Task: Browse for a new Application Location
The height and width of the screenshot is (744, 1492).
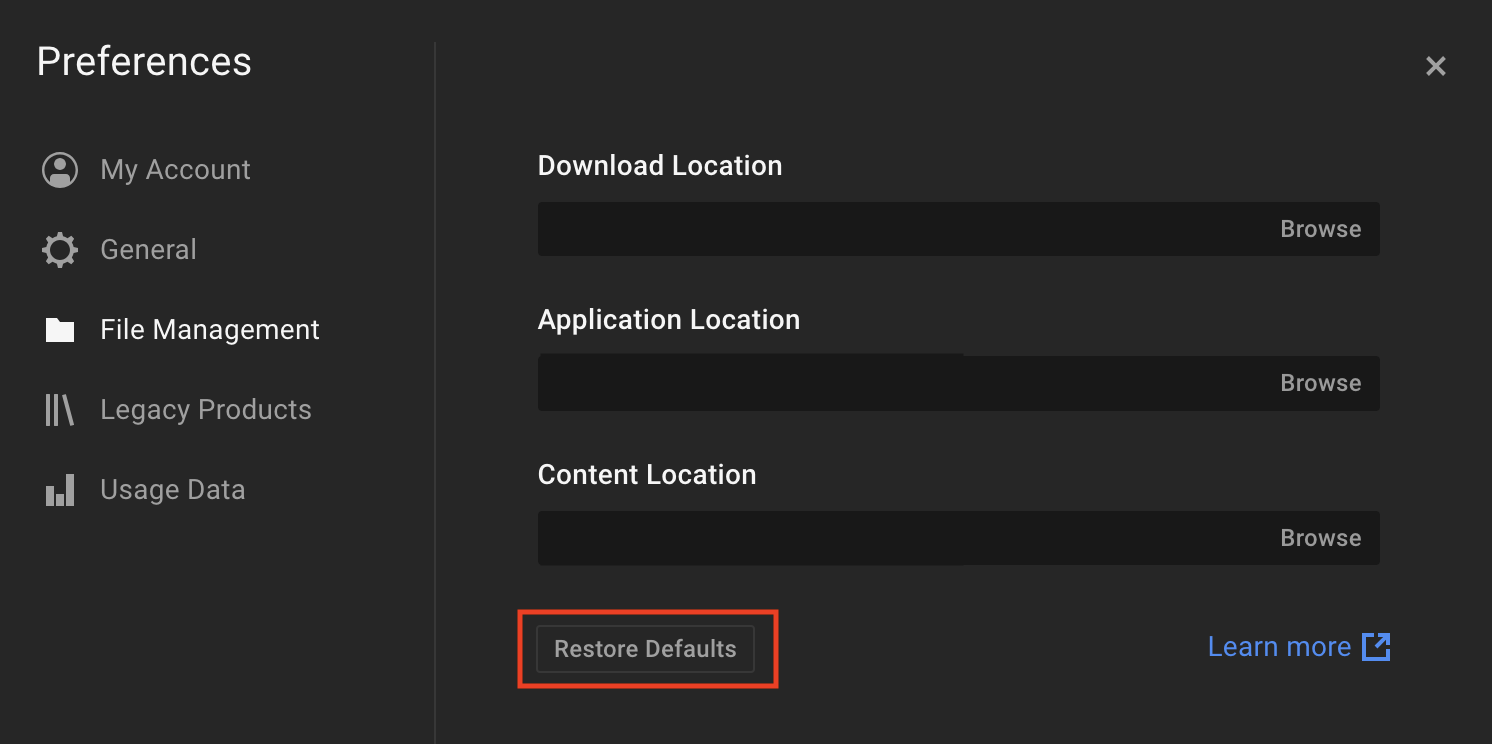Action: (1320, 383)
